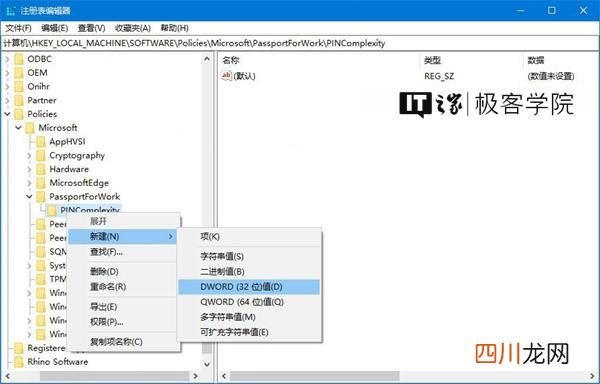Open the 编辑(E) menu
The image size is (600, 384).
[x=54, y=28]
